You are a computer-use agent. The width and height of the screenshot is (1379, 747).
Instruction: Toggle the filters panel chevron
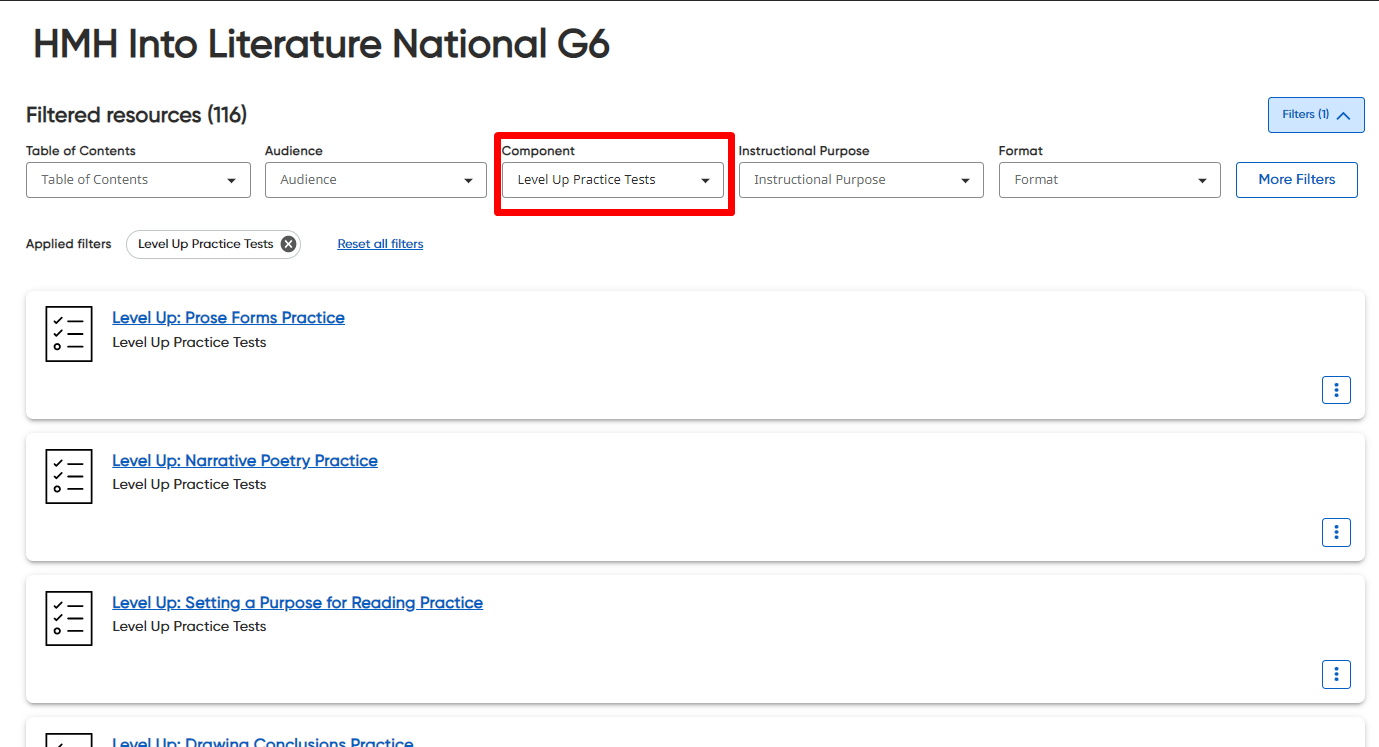pos(1342,114)
